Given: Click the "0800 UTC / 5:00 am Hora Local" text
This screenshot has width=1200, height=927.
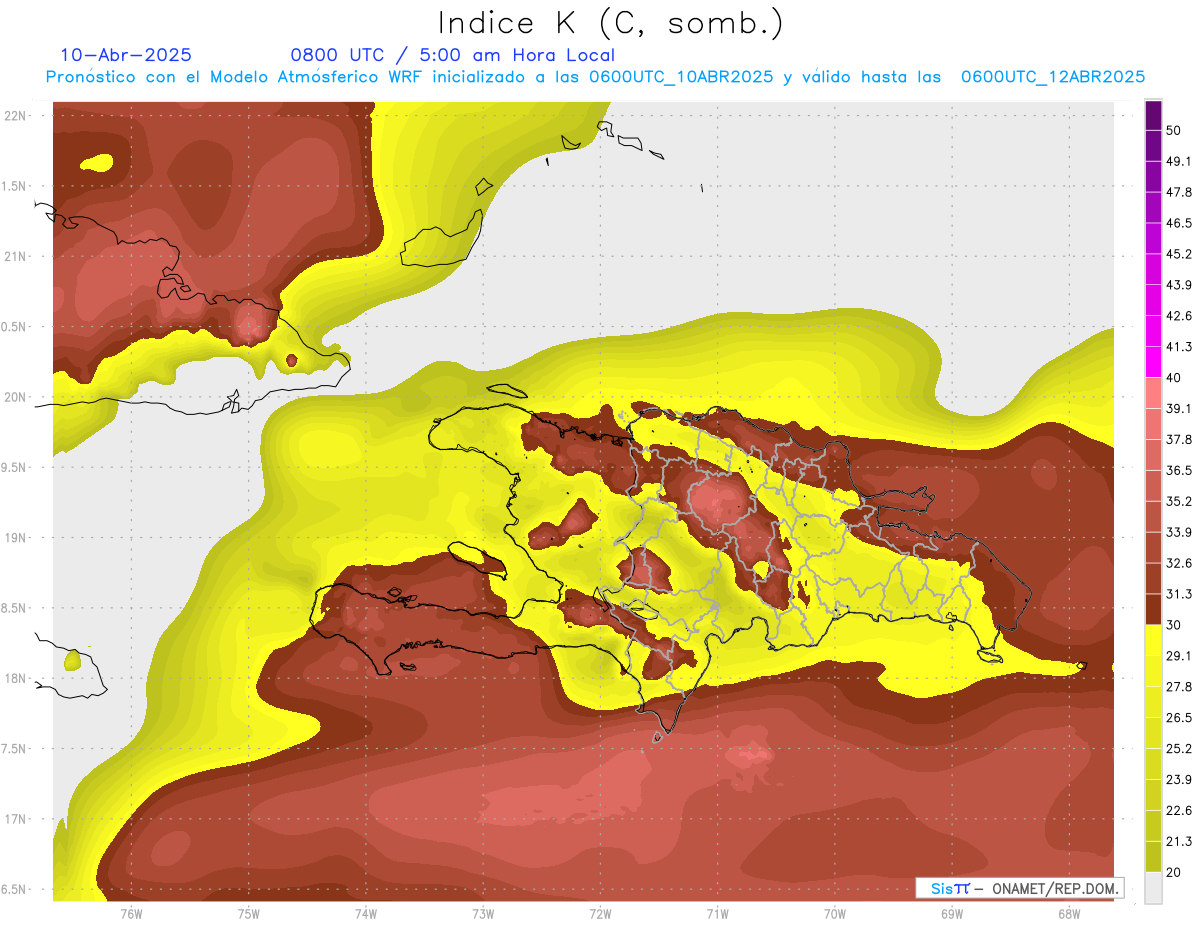Looking at the screenshot, I should click(x=452, y=55).
